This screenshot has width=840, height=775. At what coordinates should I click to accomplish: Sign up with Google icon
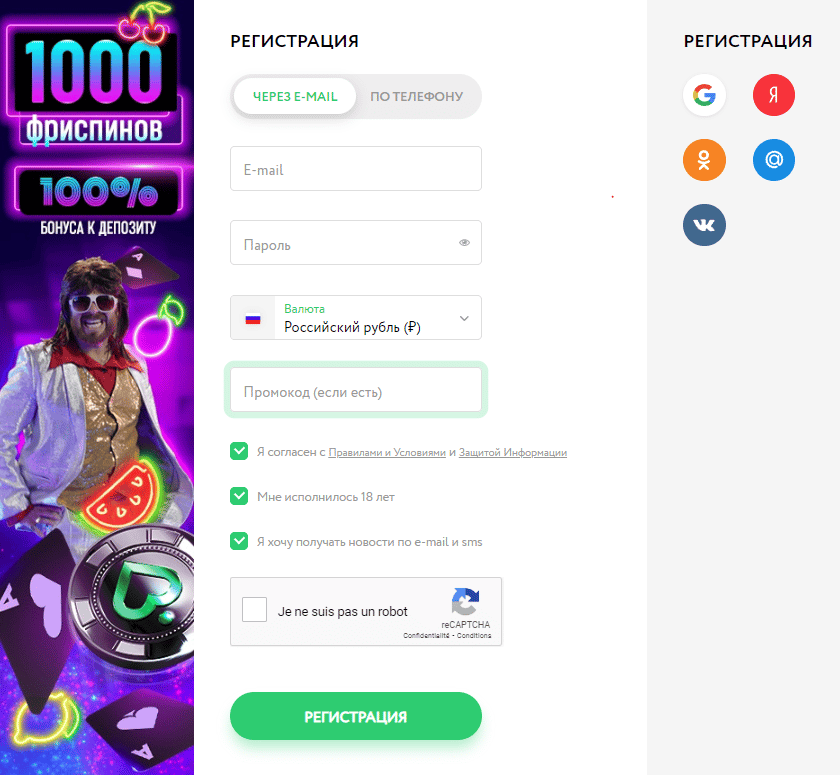click(x=704, y=95)
